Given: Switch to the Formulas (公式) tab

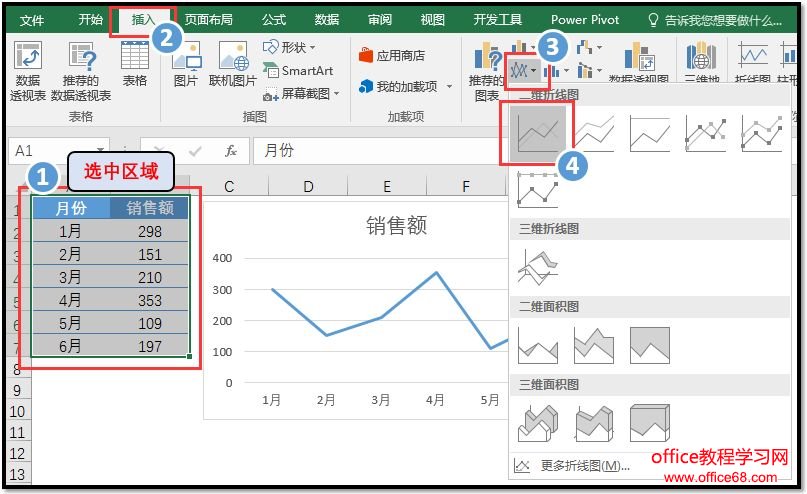Looking at the screenshot, I should point(273,20).
